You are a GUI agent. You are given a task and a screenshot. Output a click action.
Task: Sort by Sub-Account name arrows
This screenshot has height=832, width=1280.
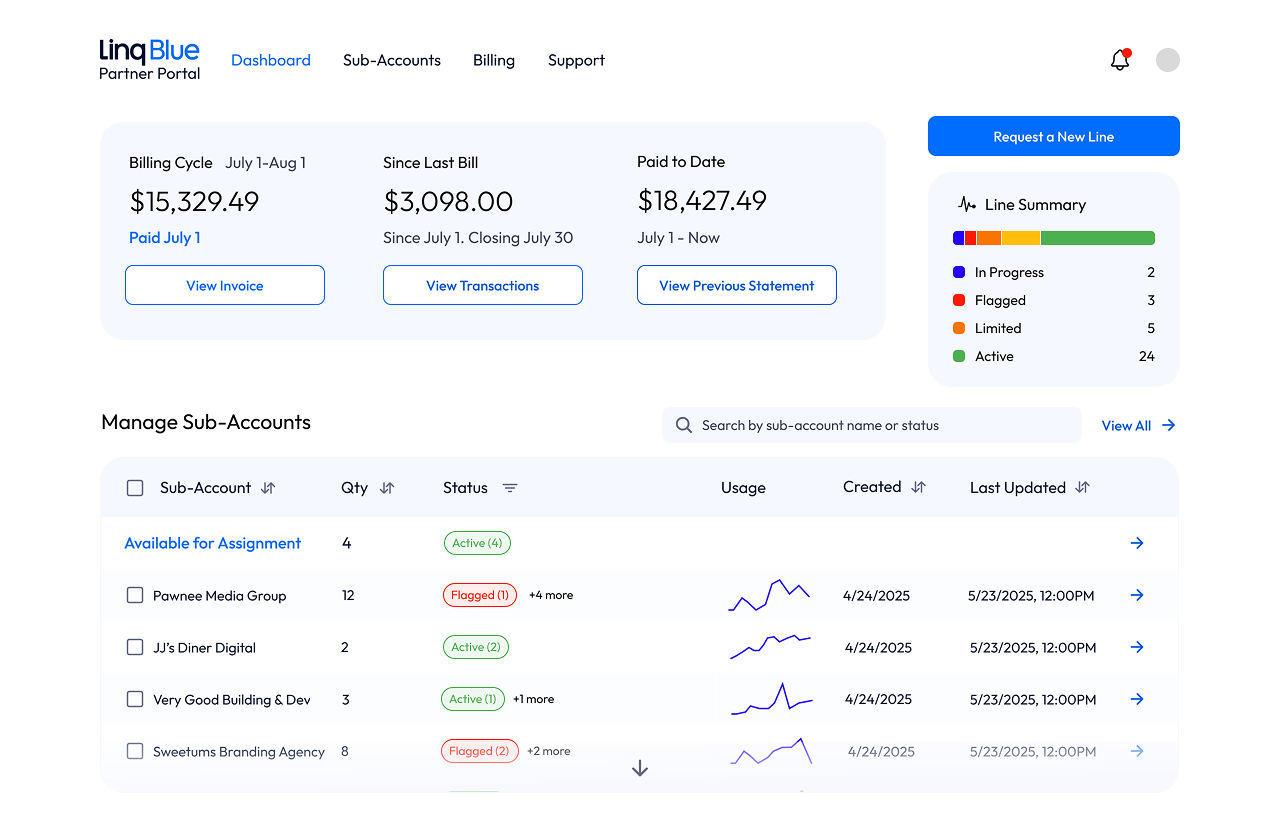268,488
